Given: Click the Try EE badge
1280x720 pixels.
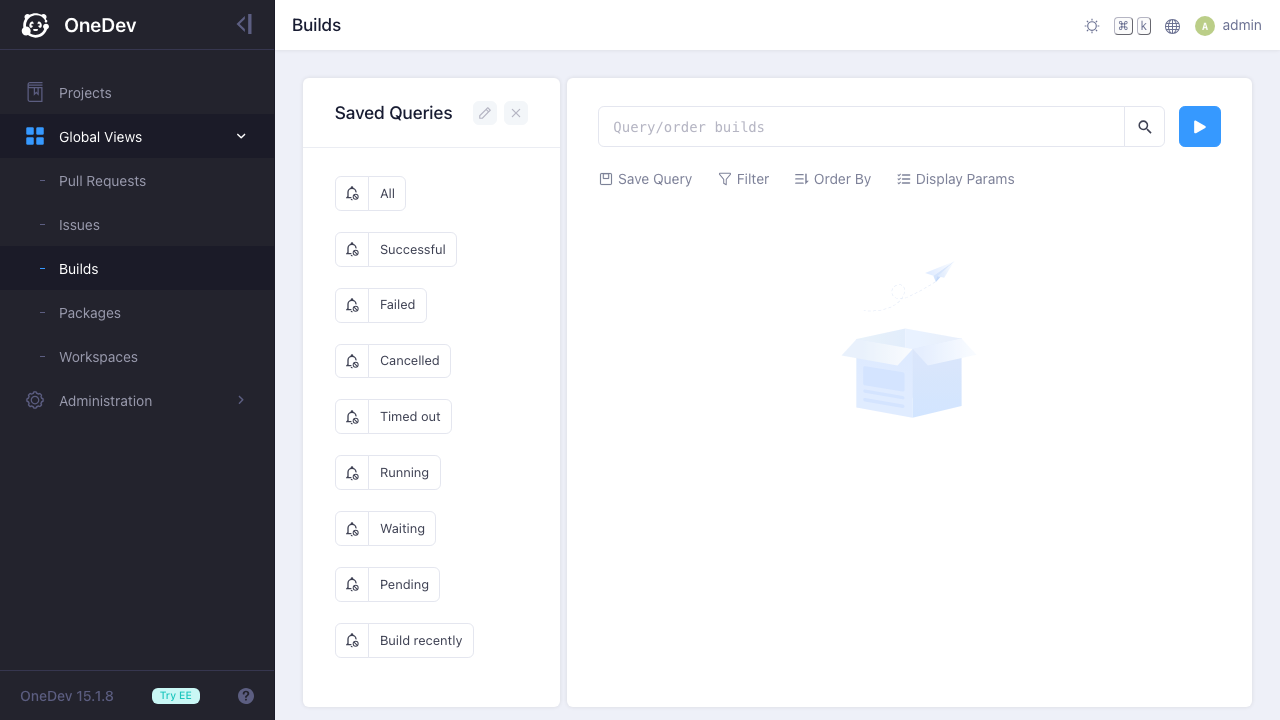Looking at the screenshot, I should (176, 696).
